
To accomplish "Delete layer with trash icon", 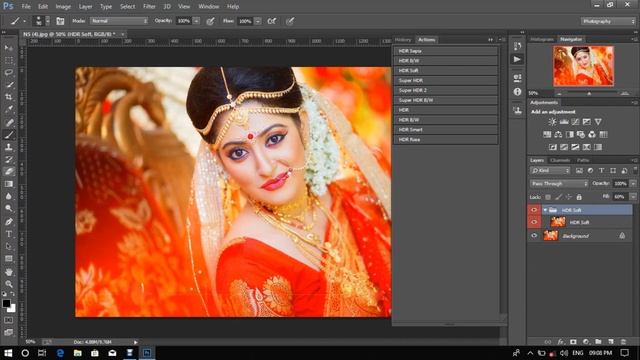I will click(623, 342).
